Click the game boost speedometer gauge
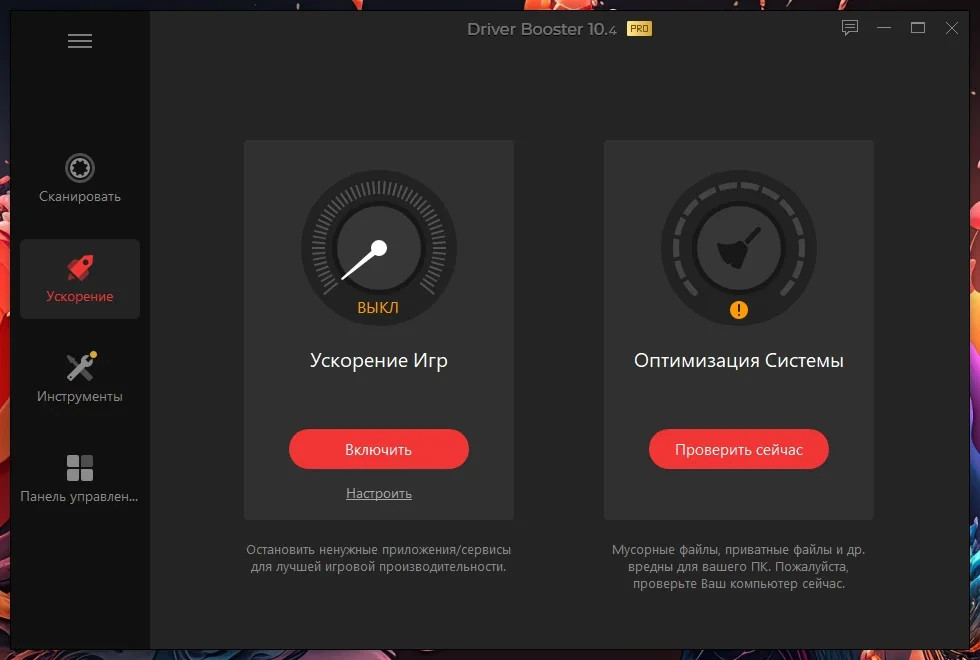 (x=379, y=248)
